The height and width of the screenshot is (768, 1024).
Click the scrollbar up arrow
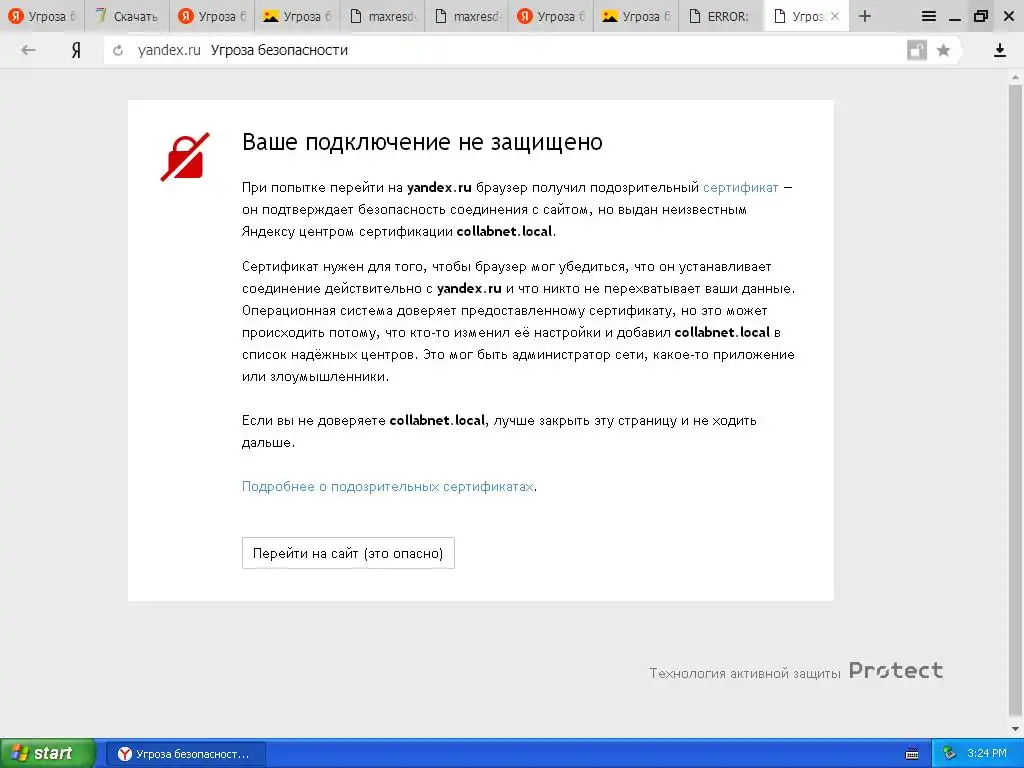pyautogui.click(x=1016, y=77)
